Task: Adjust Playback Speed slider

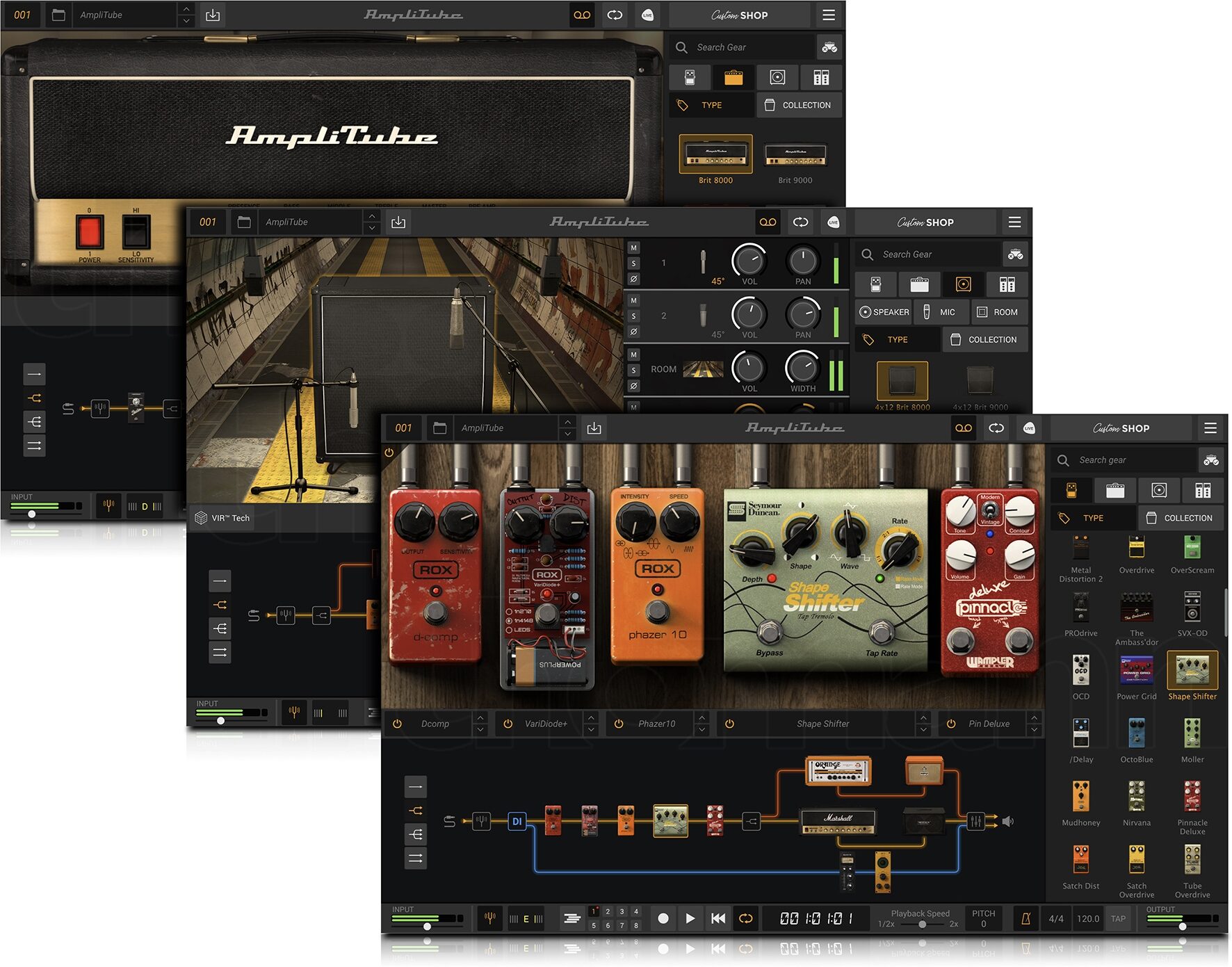Action: click(922, 924)
